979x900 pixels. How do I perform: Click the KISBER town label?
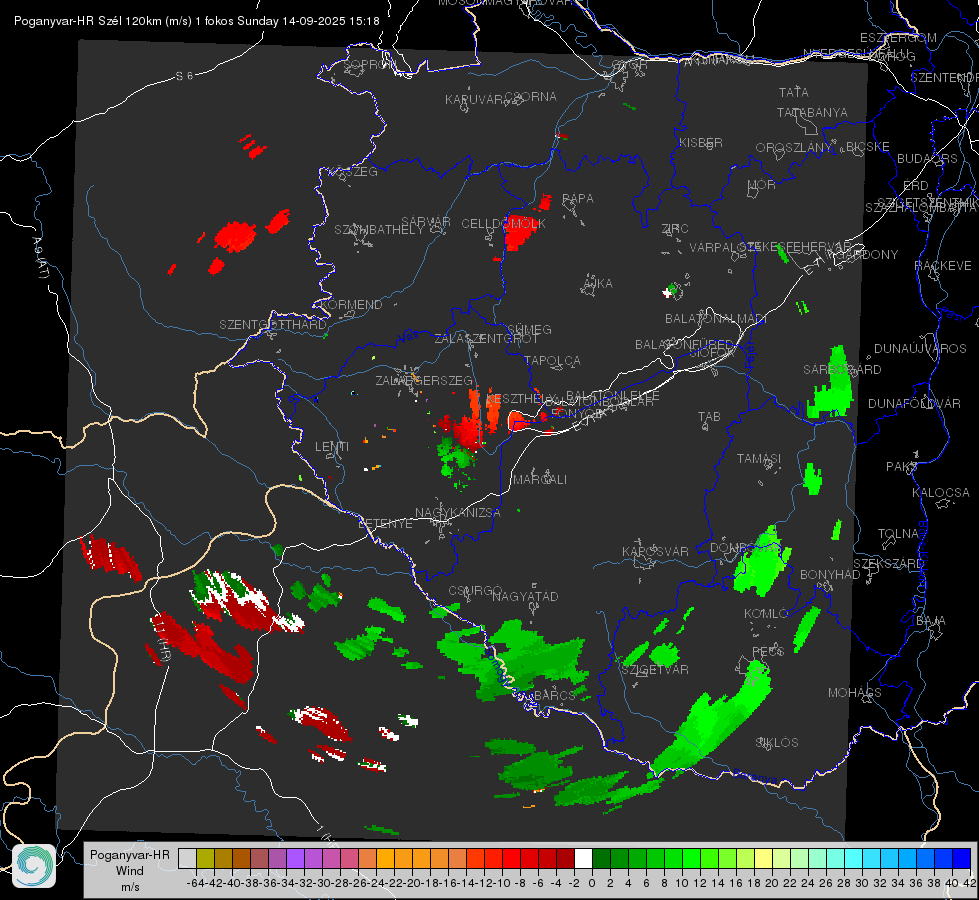tap(701, 142)
